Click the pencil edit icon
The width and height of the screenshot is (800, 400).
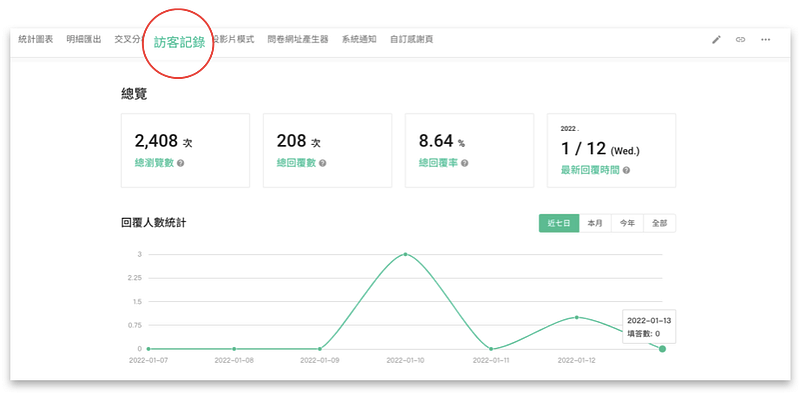point(716,40)
